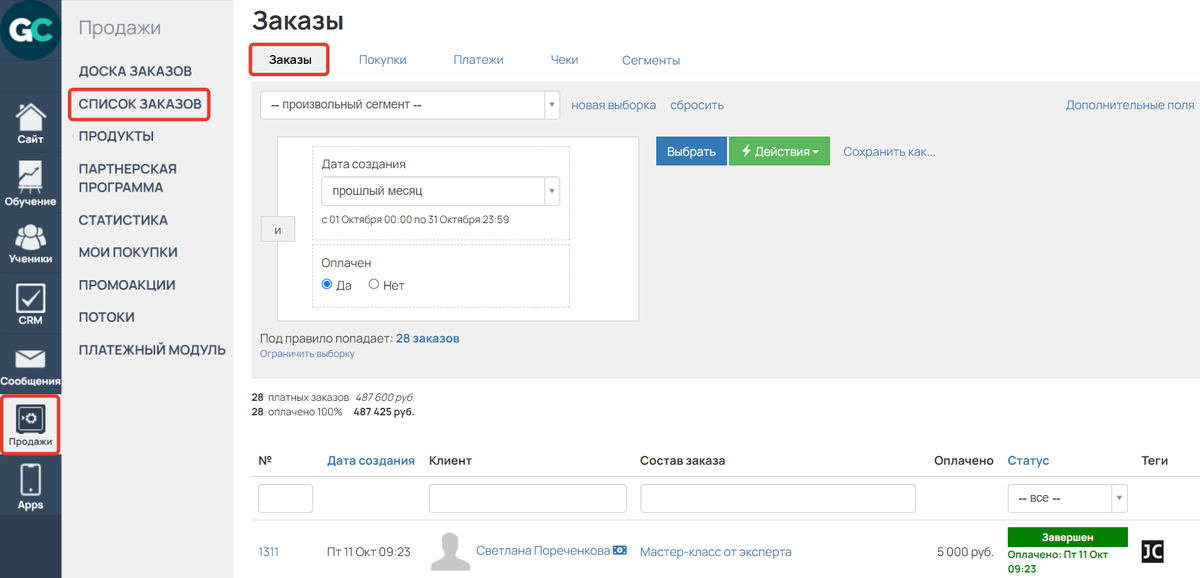
Task: Click the GC logo icon
Action: coord(31,30)
